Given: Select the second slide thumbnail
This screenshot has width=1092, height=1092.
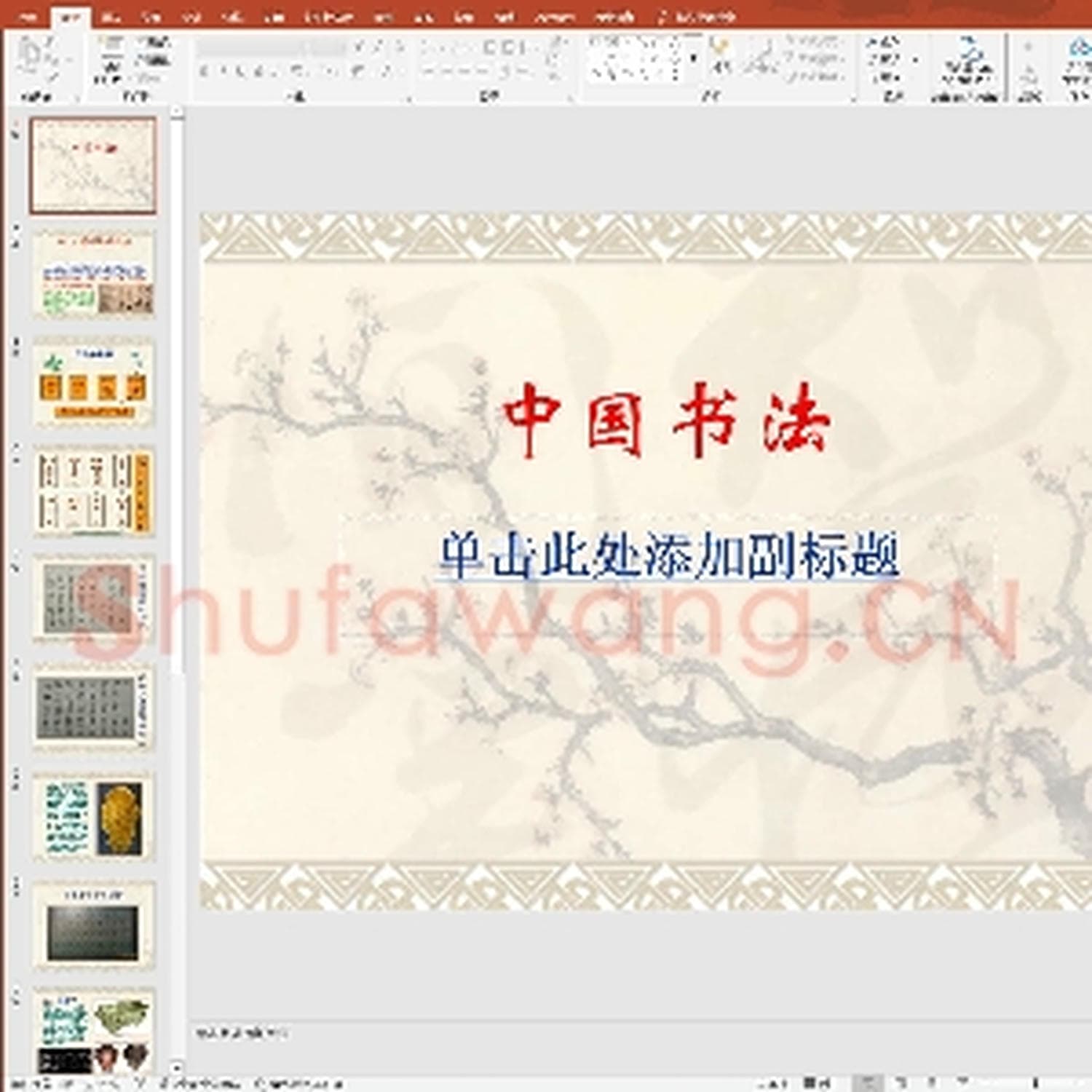Looking at the screenshot, I should (x=94, y=274).
